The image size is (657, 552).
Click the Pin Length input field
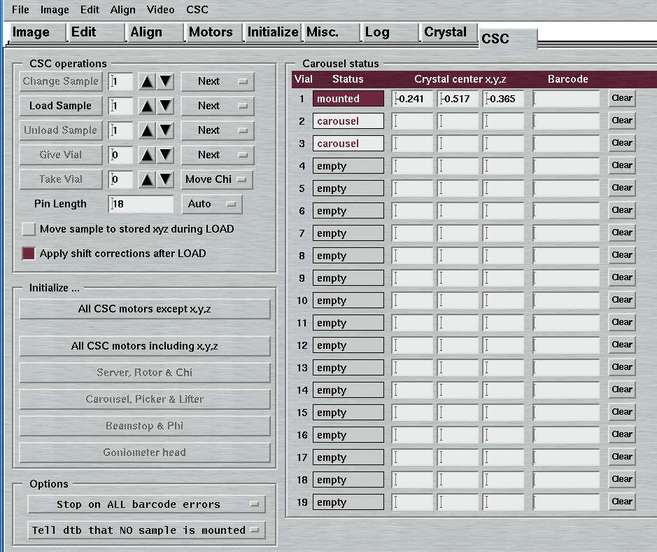coord(141,204)
